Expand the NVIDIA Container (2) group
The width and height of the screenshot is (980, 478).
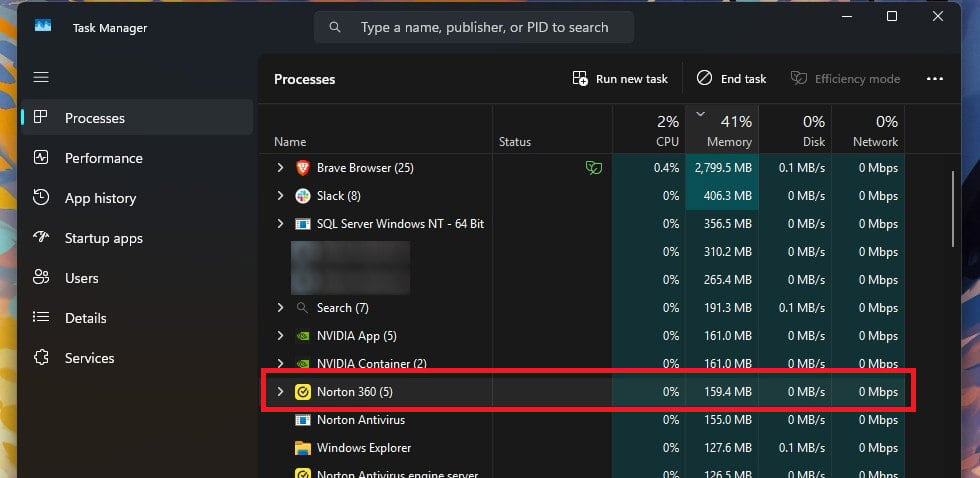(x=281, y=363)
